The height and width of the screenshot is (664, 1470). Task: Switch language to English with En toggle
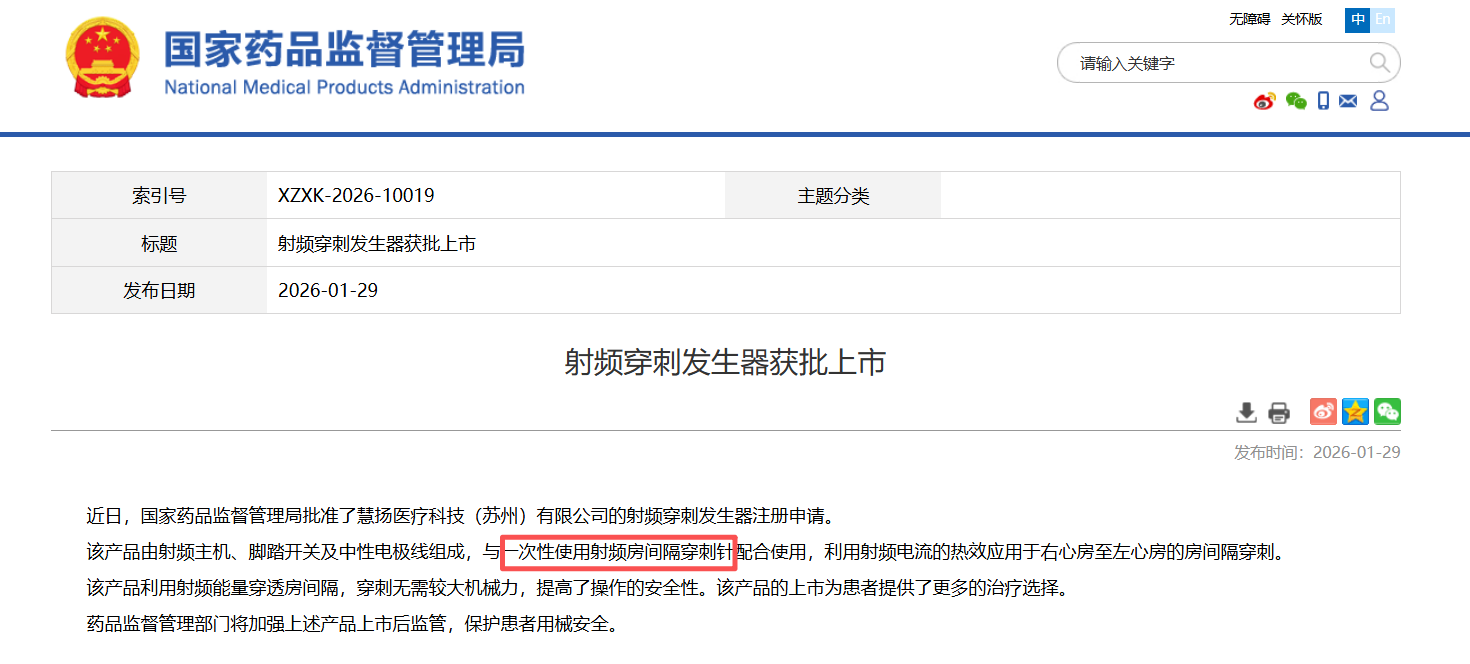(1383, 19)
